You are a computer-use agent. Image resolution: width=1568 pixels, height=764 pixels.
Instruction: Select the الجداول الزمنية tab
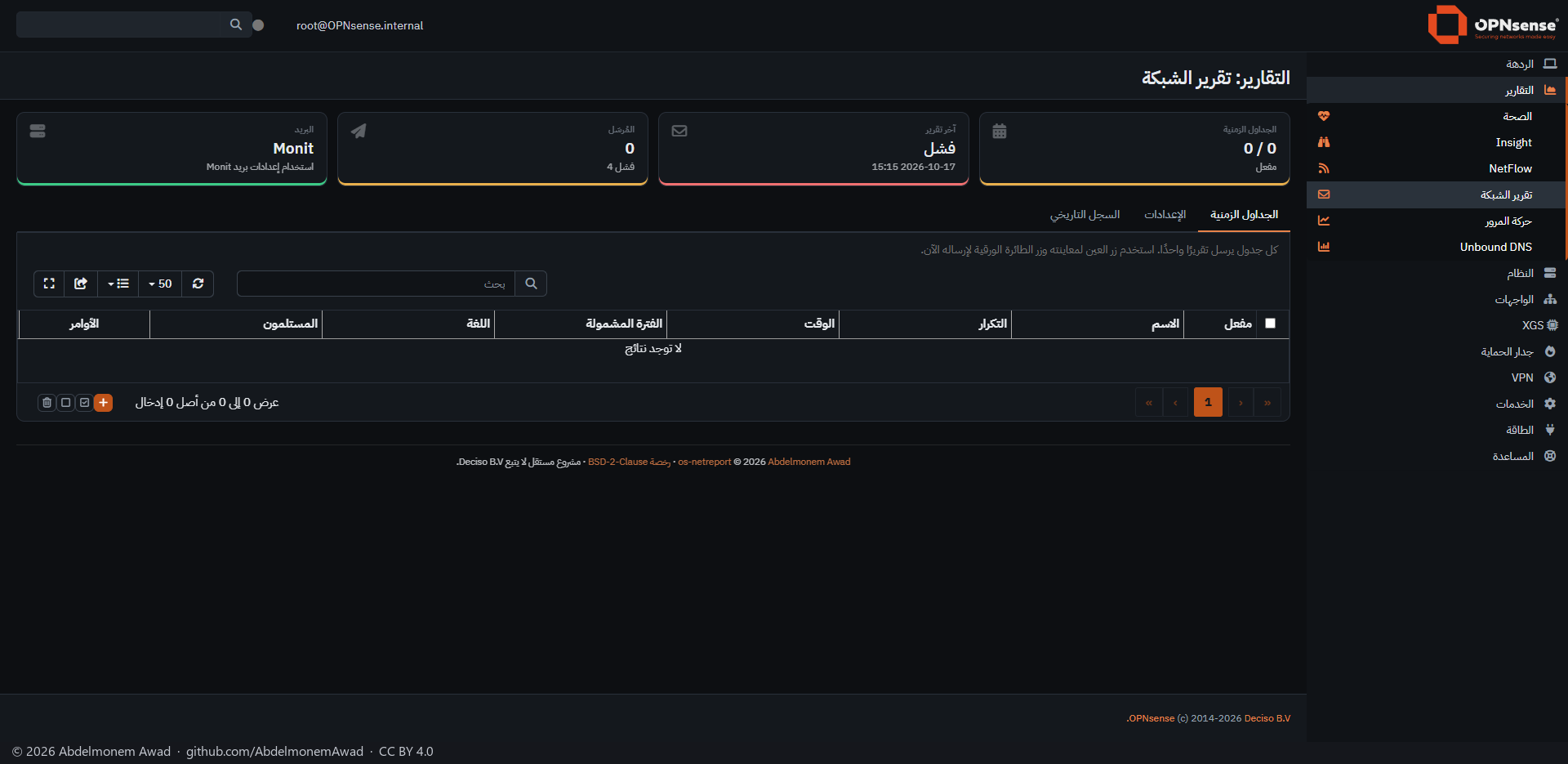tap(1245, 215)
